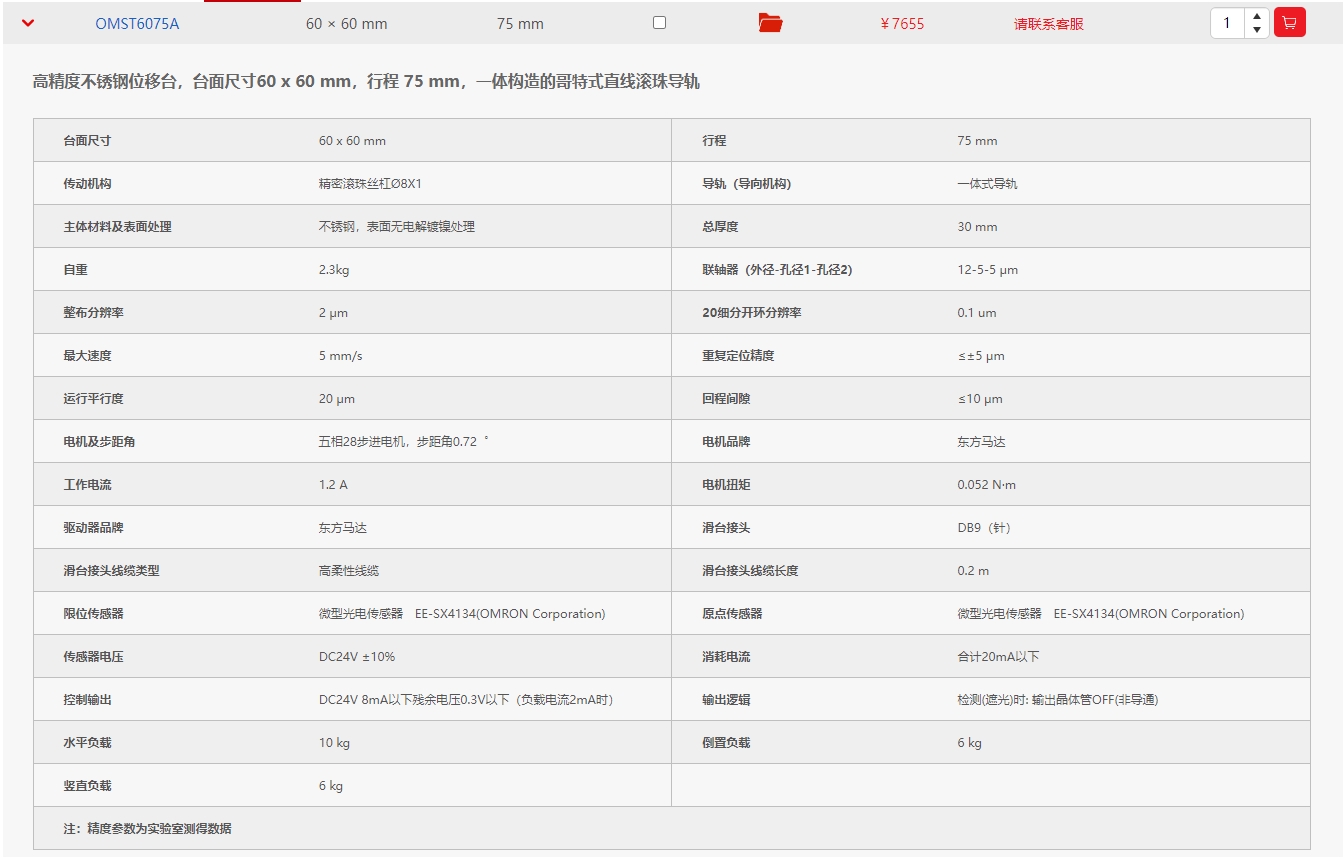Viewport: 1344px width, 858px height.
Task: Click the 60 × 60 mm size in product row
Action: (346, 23)
